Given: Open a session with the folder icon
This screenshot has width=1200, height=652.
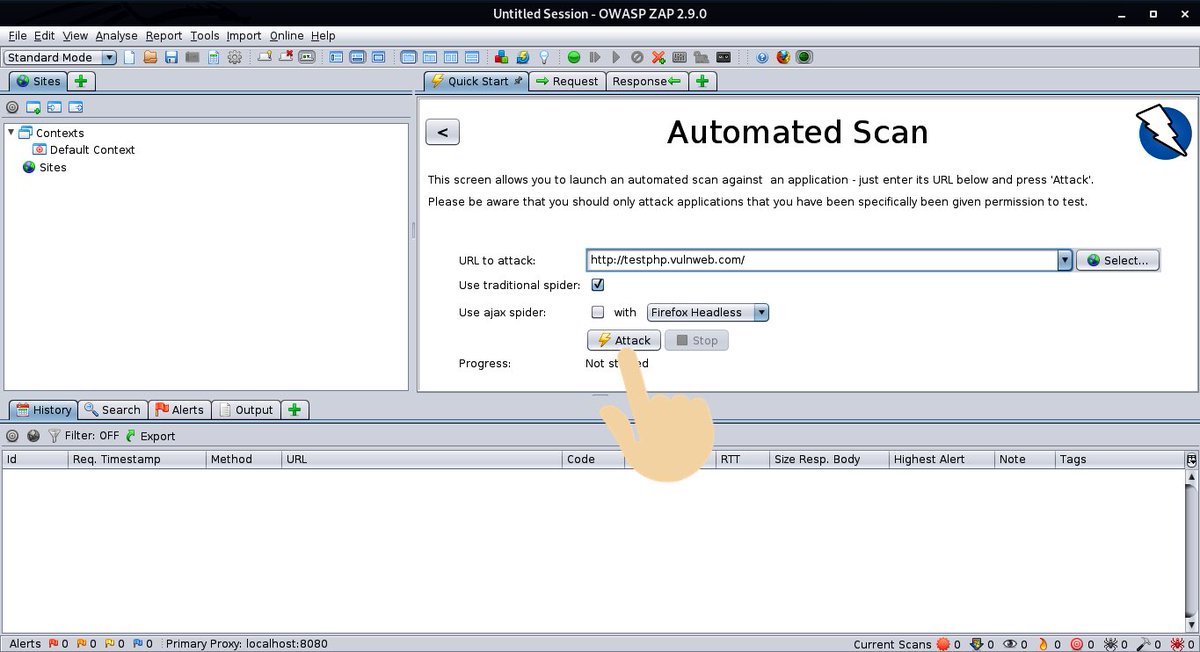Looking at the screenshot, I should tap(150, 57).
